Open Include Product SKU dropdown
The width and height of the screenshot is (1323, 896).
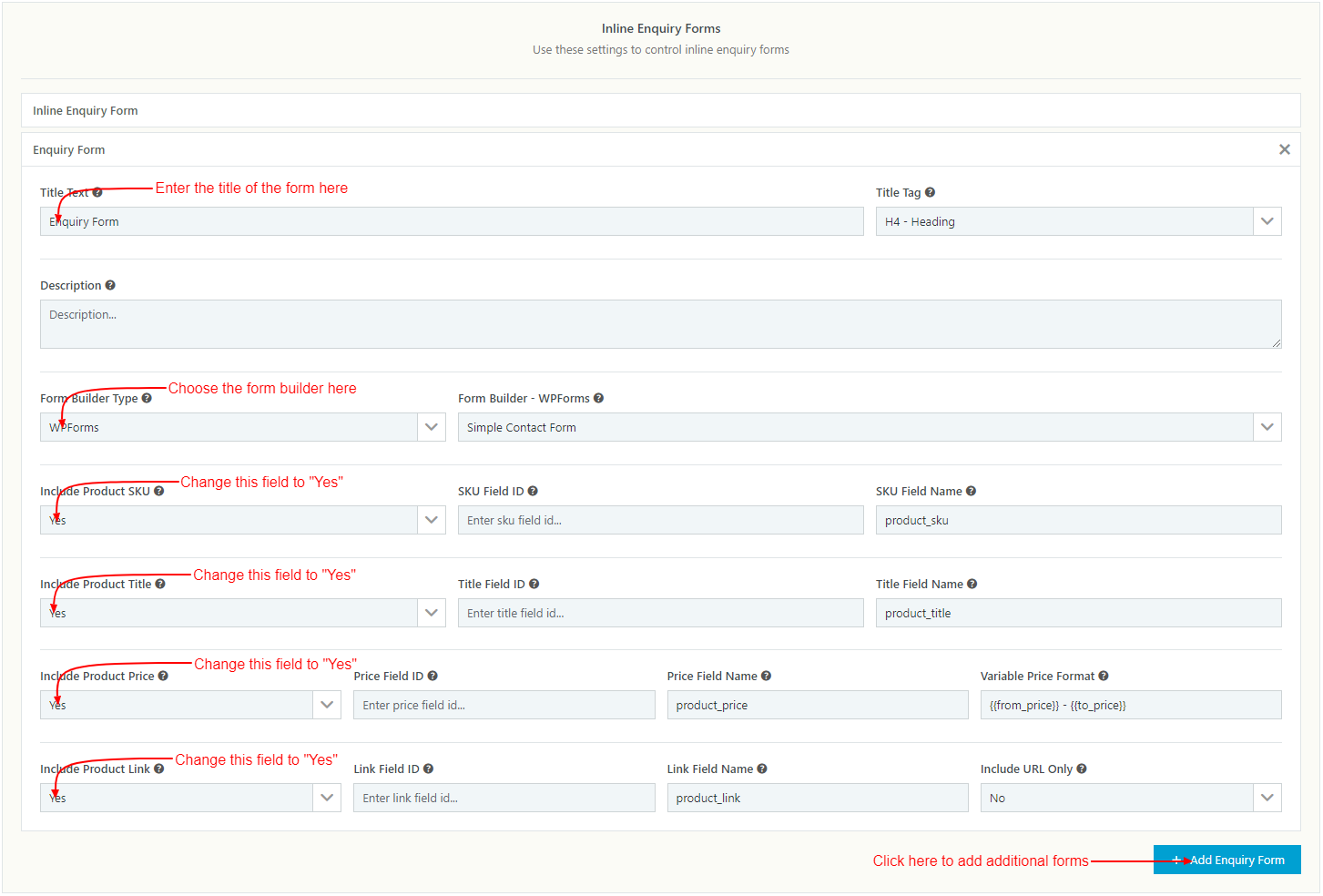(x=243, y=521)
